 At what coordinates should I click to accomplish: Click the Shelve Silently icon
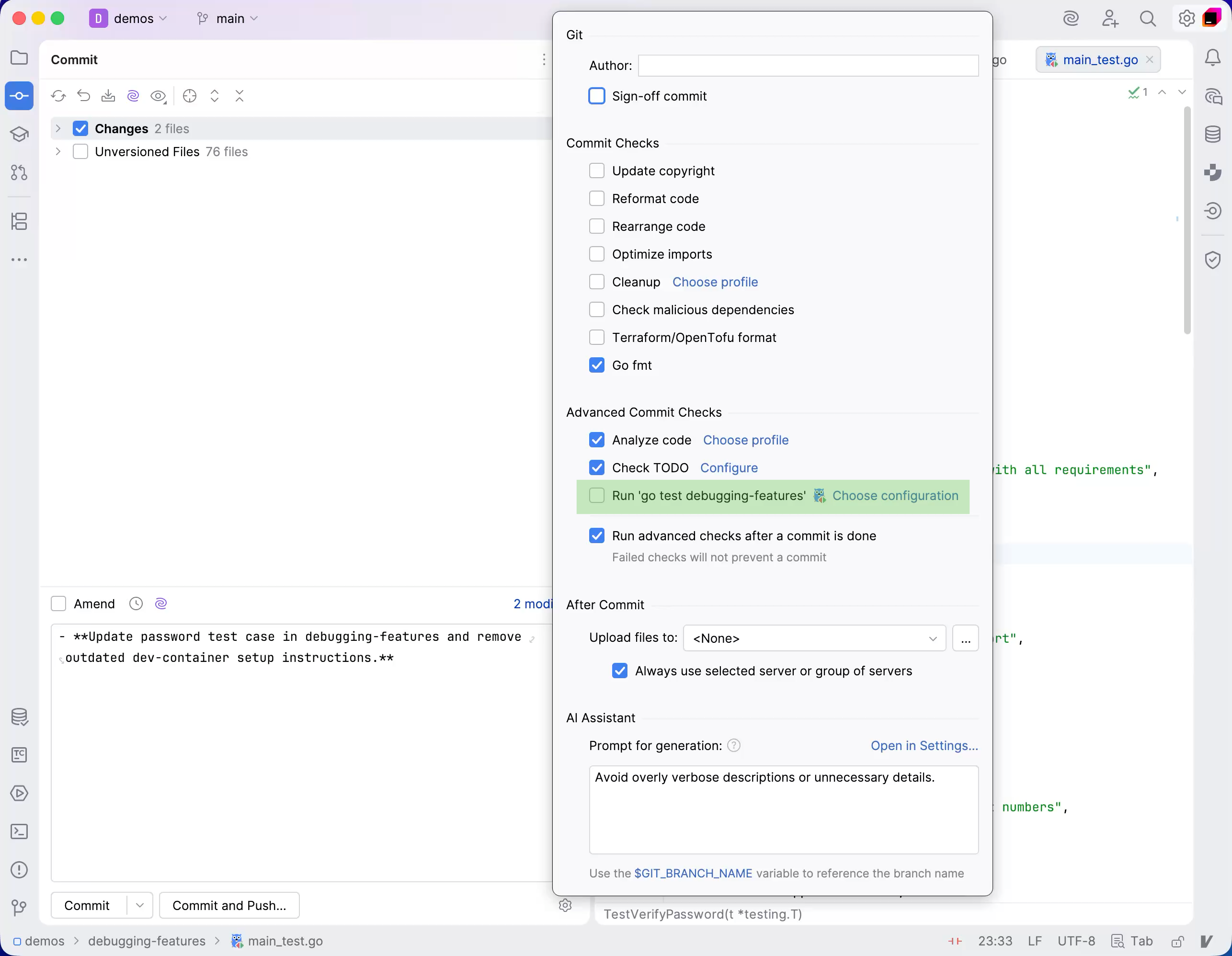click(108, 96)
